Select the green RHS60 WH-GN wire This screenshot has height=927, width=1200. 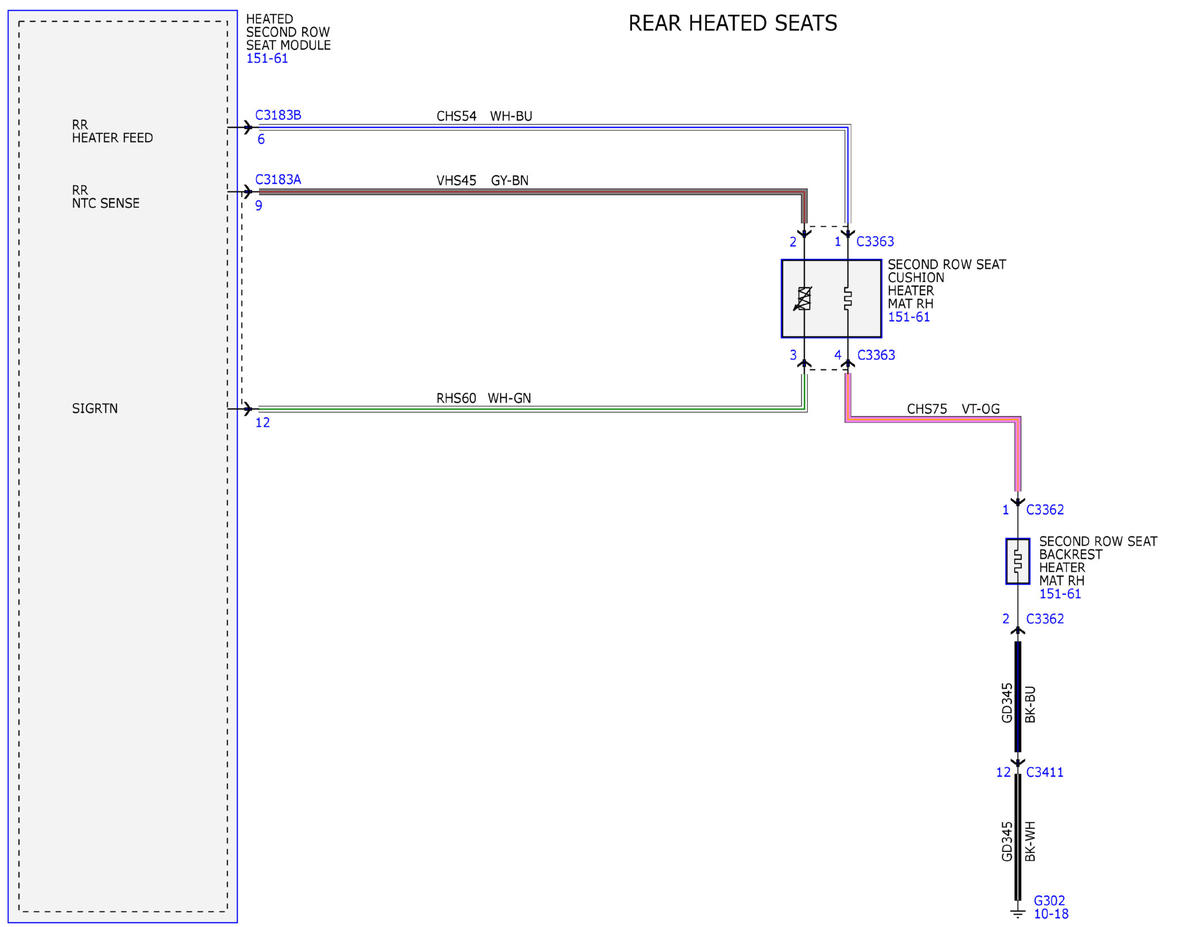(x=532, y=408)
